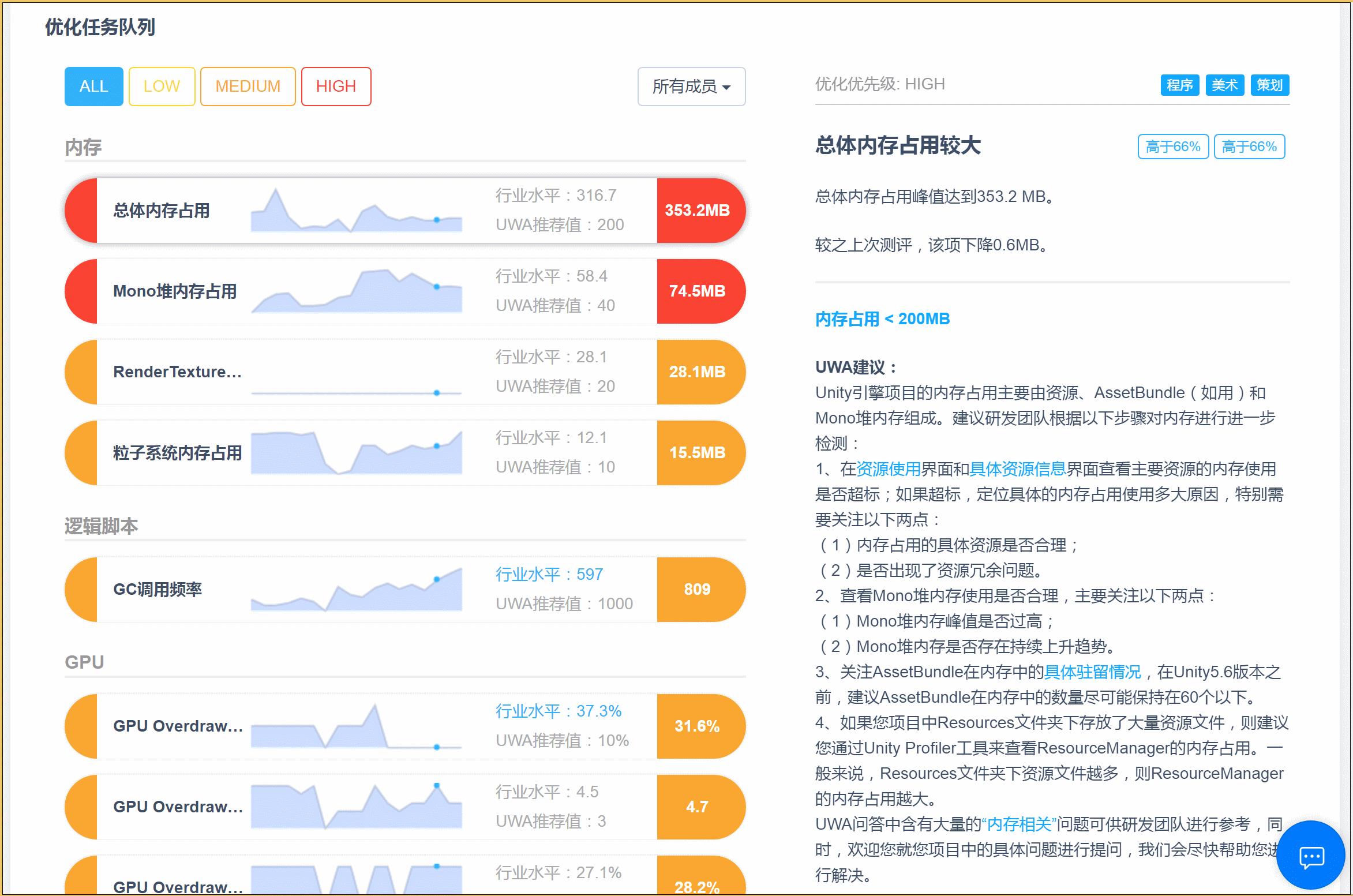Click UWA推荐值：10% text
Viewport: 1353px width, 896px height.
coord(562,741)
